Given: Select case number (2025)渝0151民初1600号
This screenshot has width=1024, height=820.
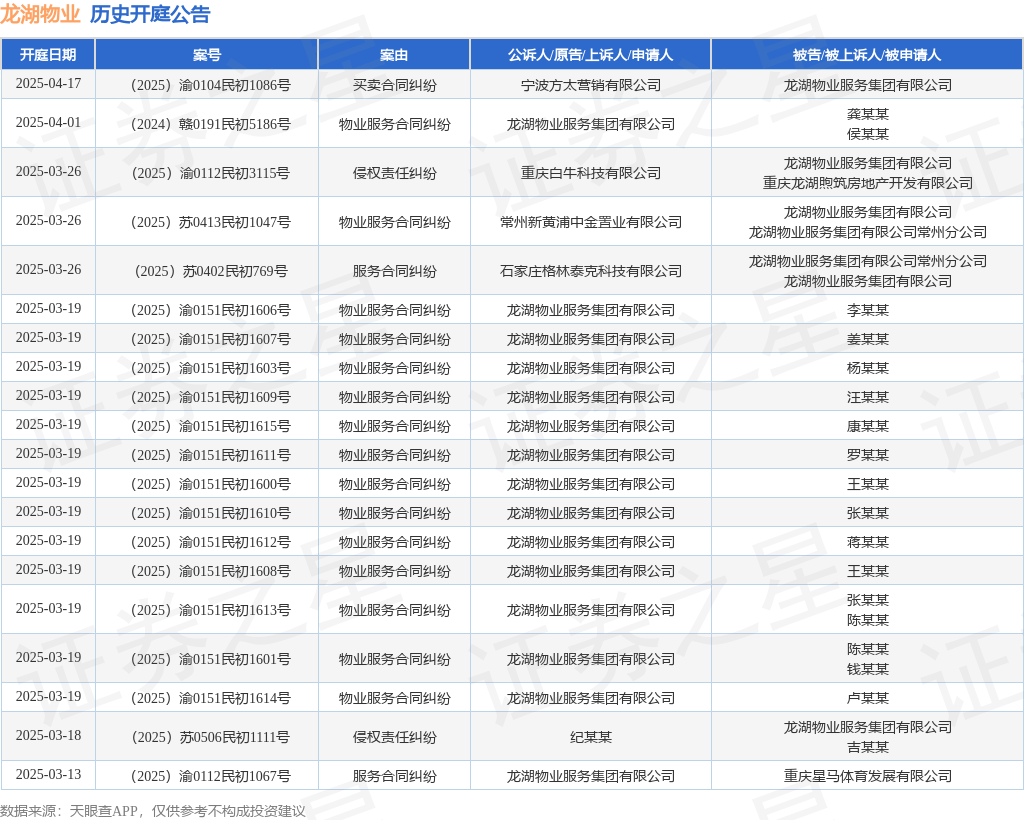Looking at the screenshot, I should tap(210, 484).
